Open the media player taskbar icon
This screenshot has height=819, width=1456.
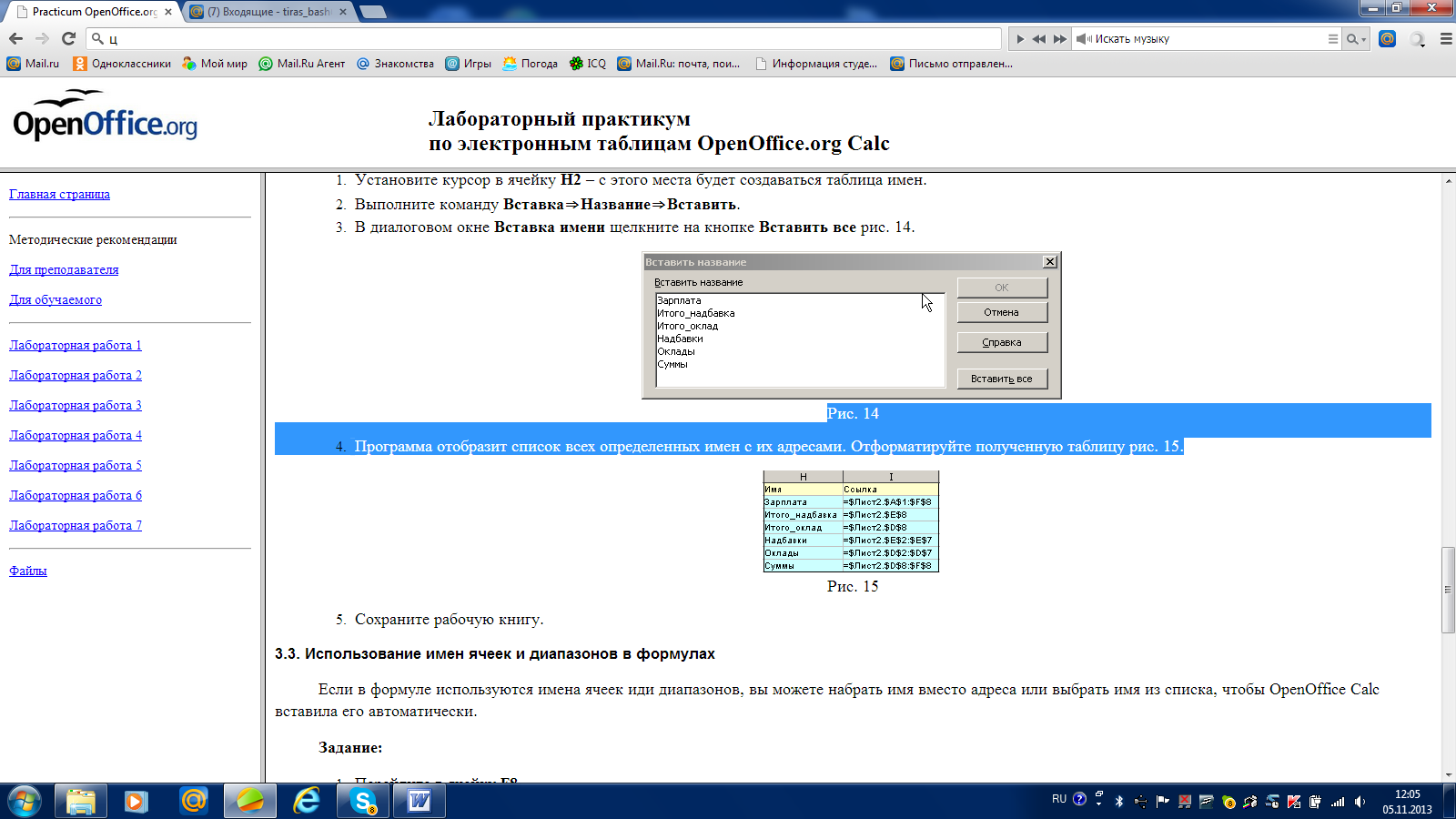point(136,801)
